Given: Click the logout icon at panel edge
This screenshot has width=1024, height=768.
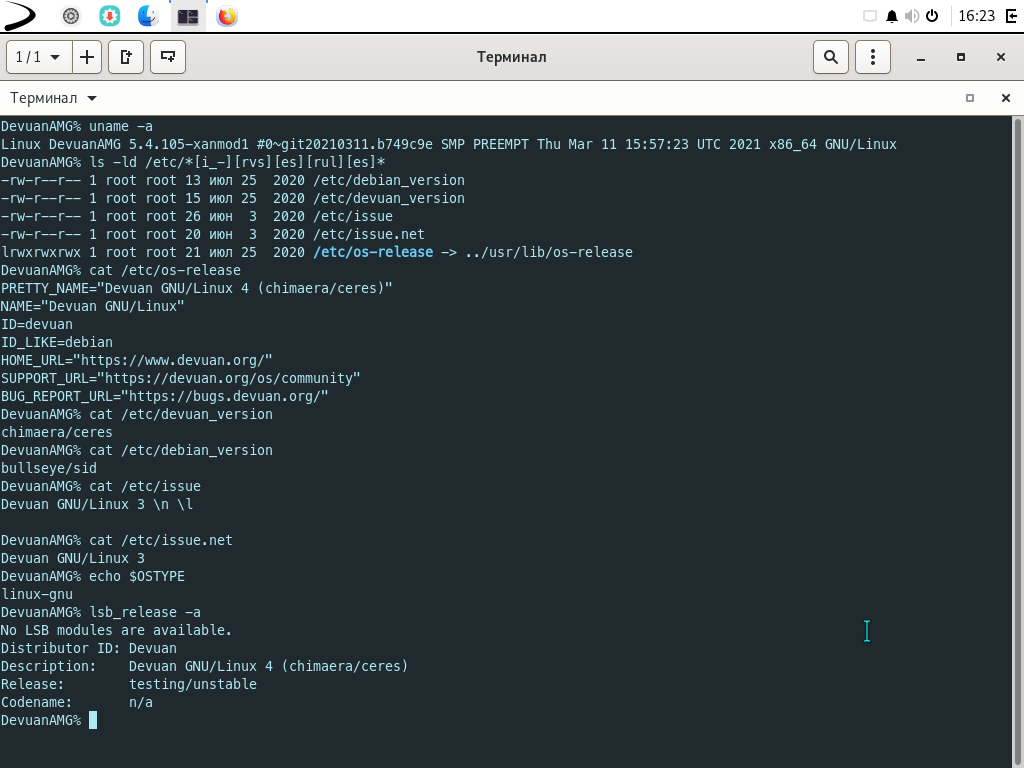Looking at the screenshot, I should [x=1012, y=16].
